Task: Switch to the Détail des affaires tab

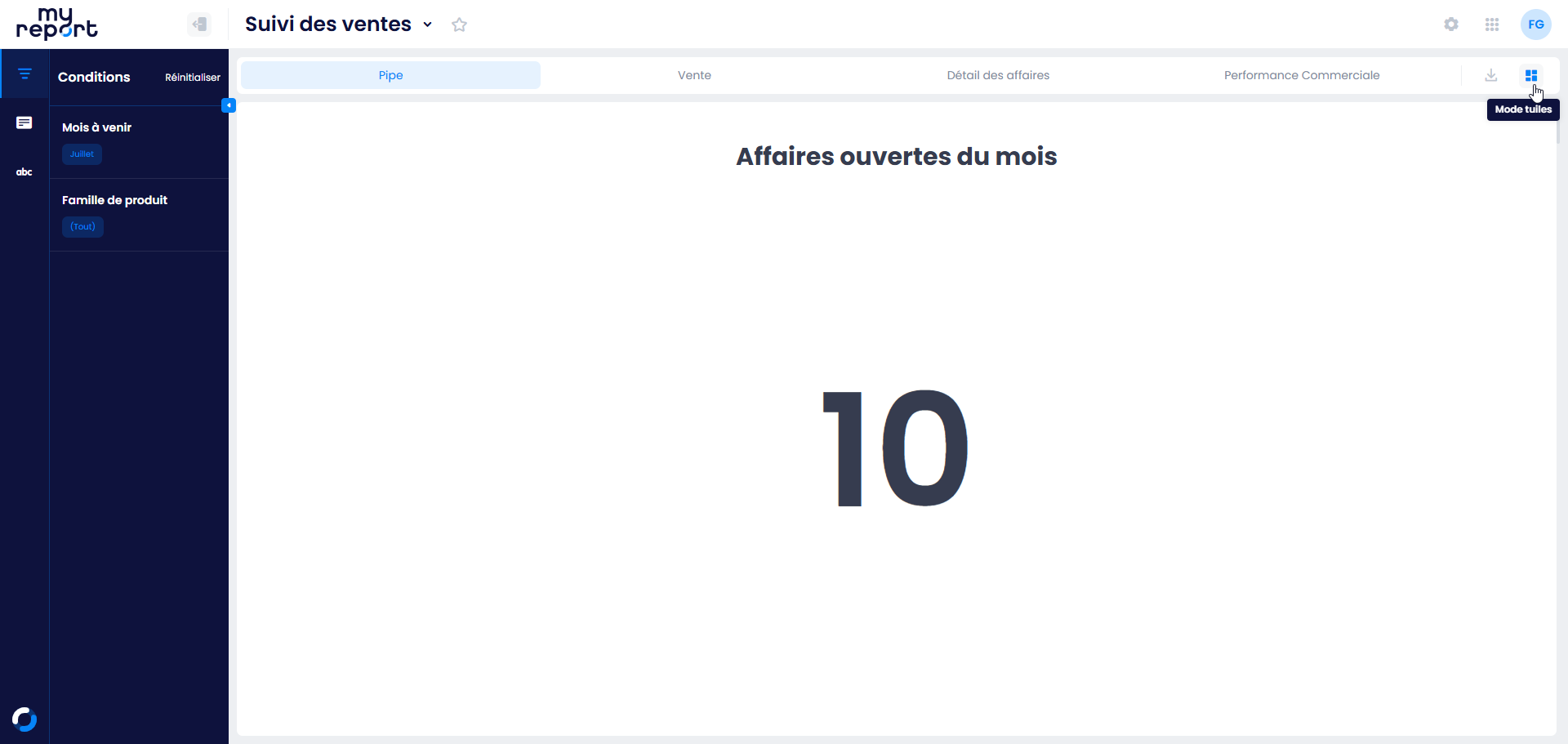Action: coord(998,75)
